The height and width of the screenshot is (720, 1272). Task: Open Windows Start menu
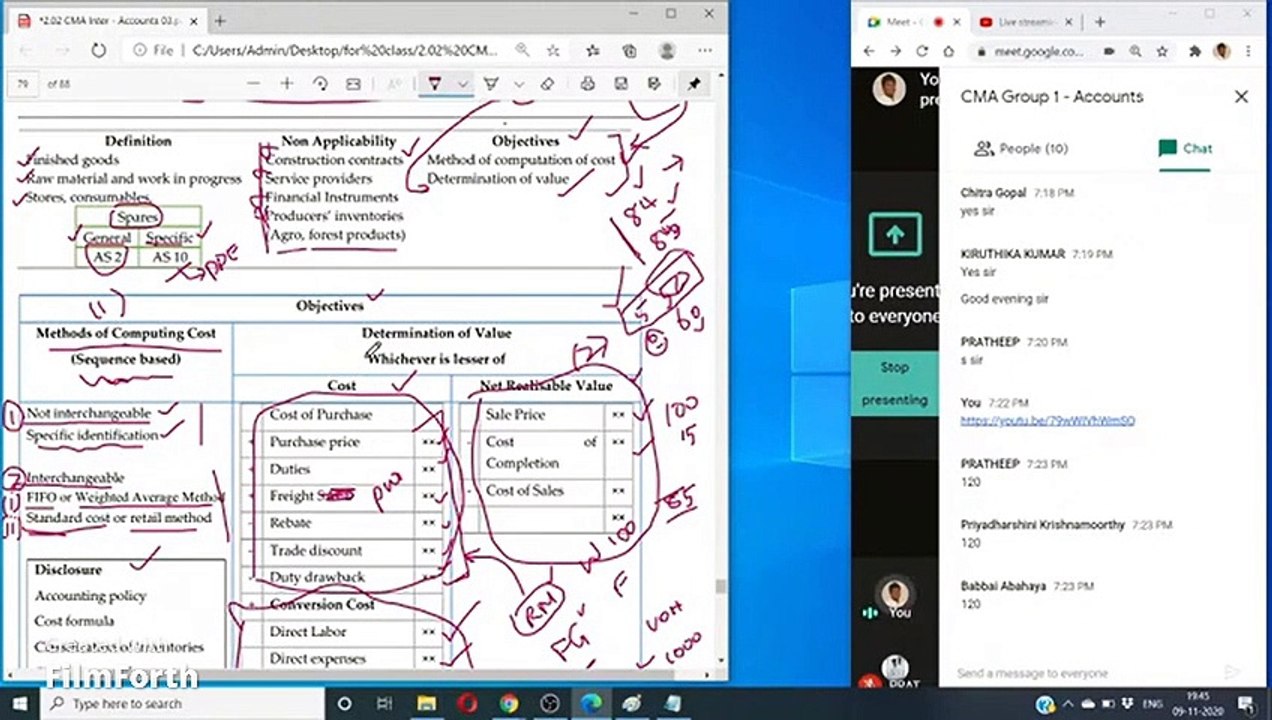19,704
